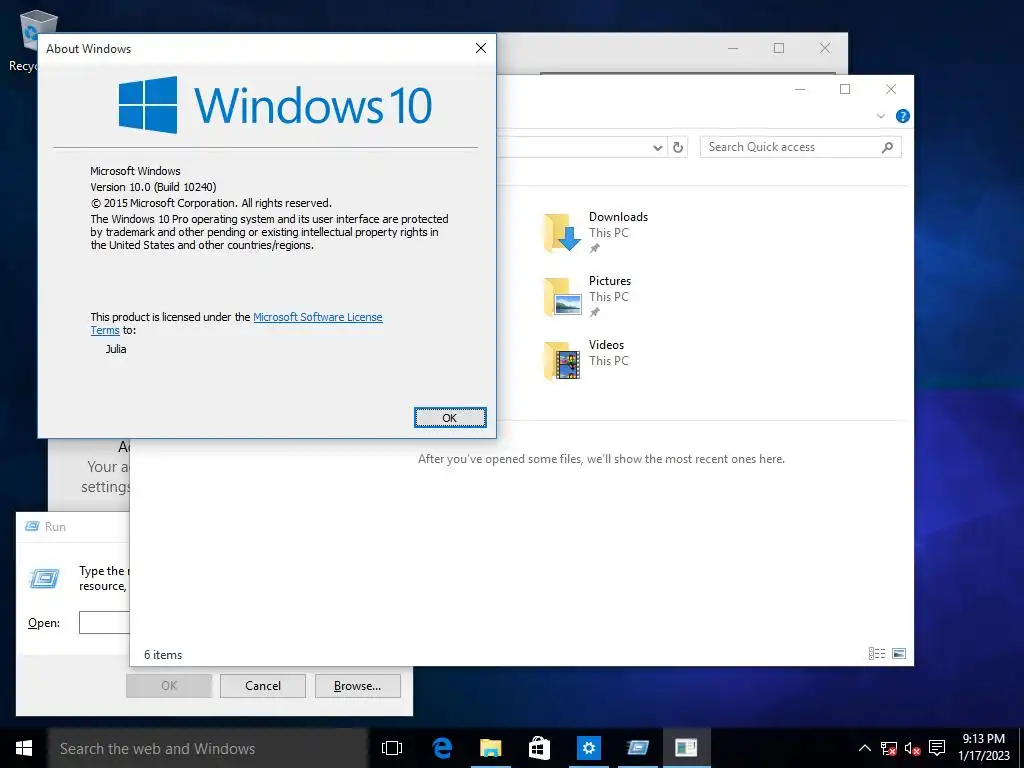The height and width of the screenshot is (768, 1024).
Task: Click Cancel in the Run dialog
Action: click(x=263, y=686)
